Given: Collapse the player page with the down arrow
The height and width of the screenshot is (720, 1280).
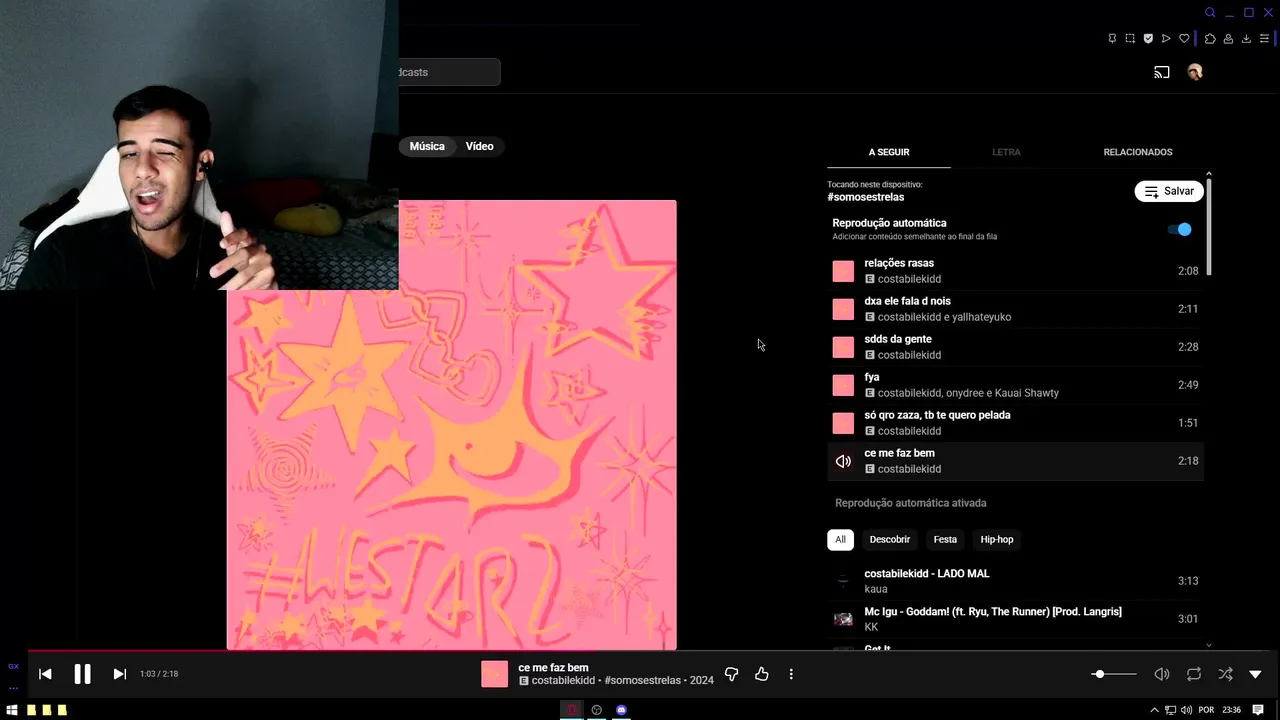Looking at the screenshot, I should point(1256,674).
